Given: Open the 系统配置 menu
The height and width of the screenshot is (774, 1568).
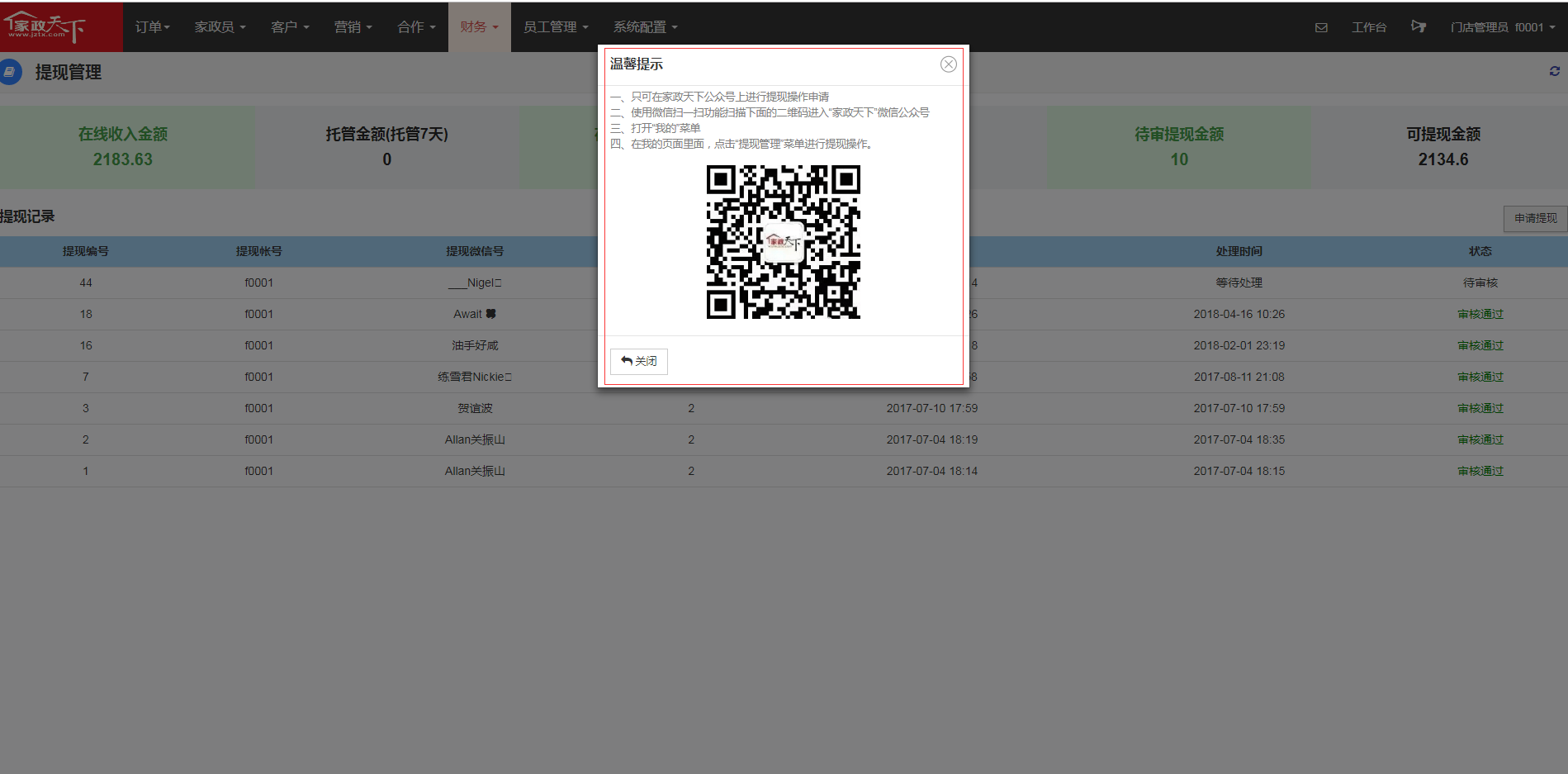Looking at the screenshot, I should [646, 27].
